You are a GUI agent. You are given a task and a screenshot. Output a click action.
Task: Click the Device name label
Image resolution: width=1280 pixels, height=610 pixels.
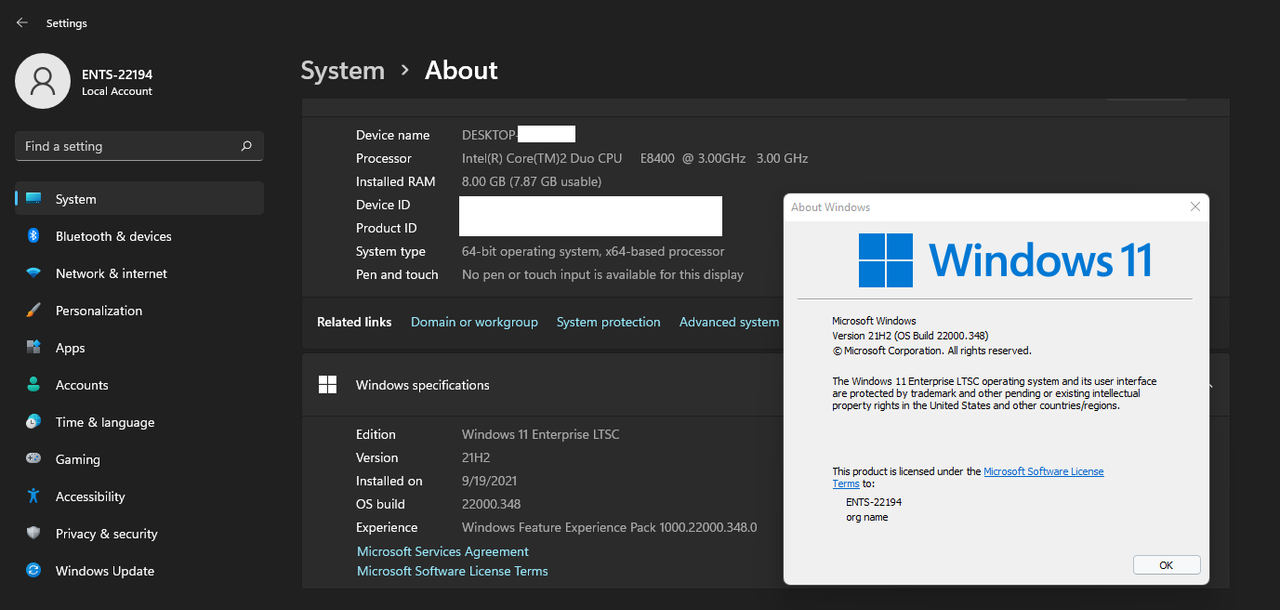(x=393, y=135)
